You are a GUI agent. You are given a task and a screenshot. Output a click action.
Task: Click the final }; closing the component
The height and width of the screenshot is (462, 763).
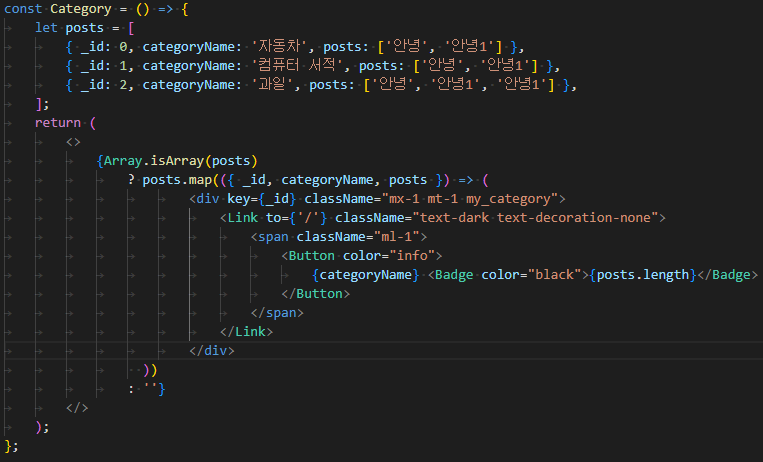click(x=11, y=446)
